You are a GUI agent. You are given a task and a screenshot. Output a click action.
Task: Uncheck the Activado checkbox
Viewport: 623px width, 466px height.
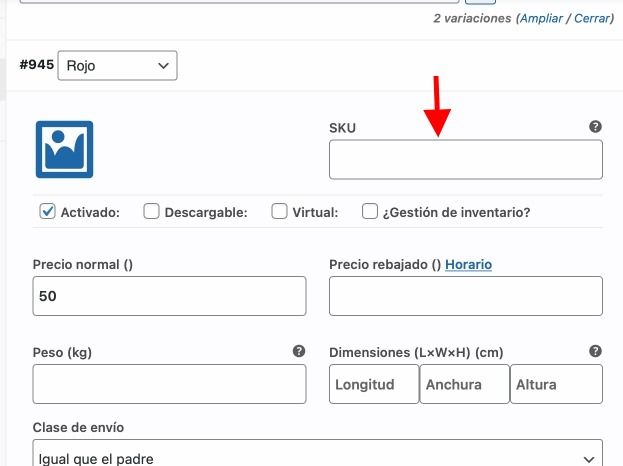point(47,211)
